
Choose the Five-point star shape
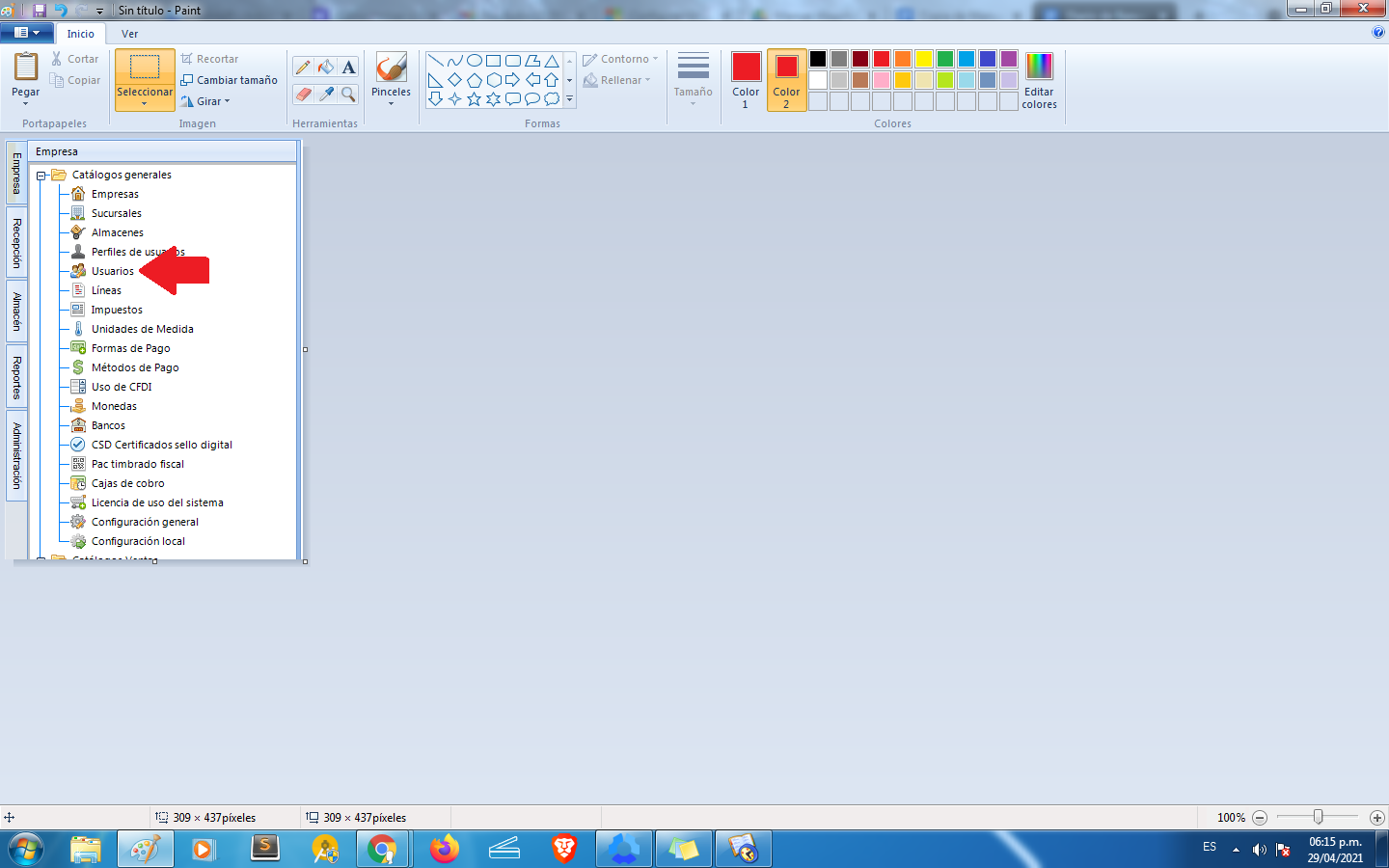[x=475, y=99]
